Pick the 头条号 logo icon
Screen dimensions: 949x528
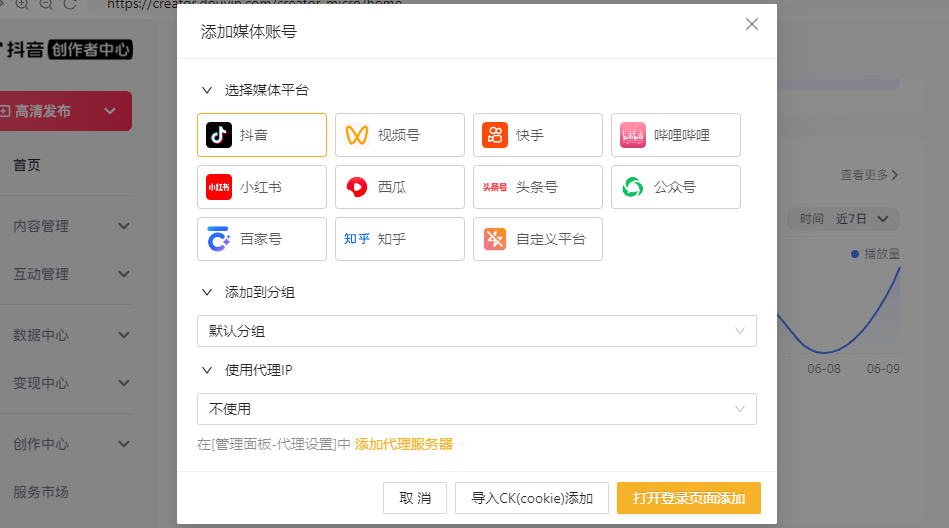coord(495,187)
